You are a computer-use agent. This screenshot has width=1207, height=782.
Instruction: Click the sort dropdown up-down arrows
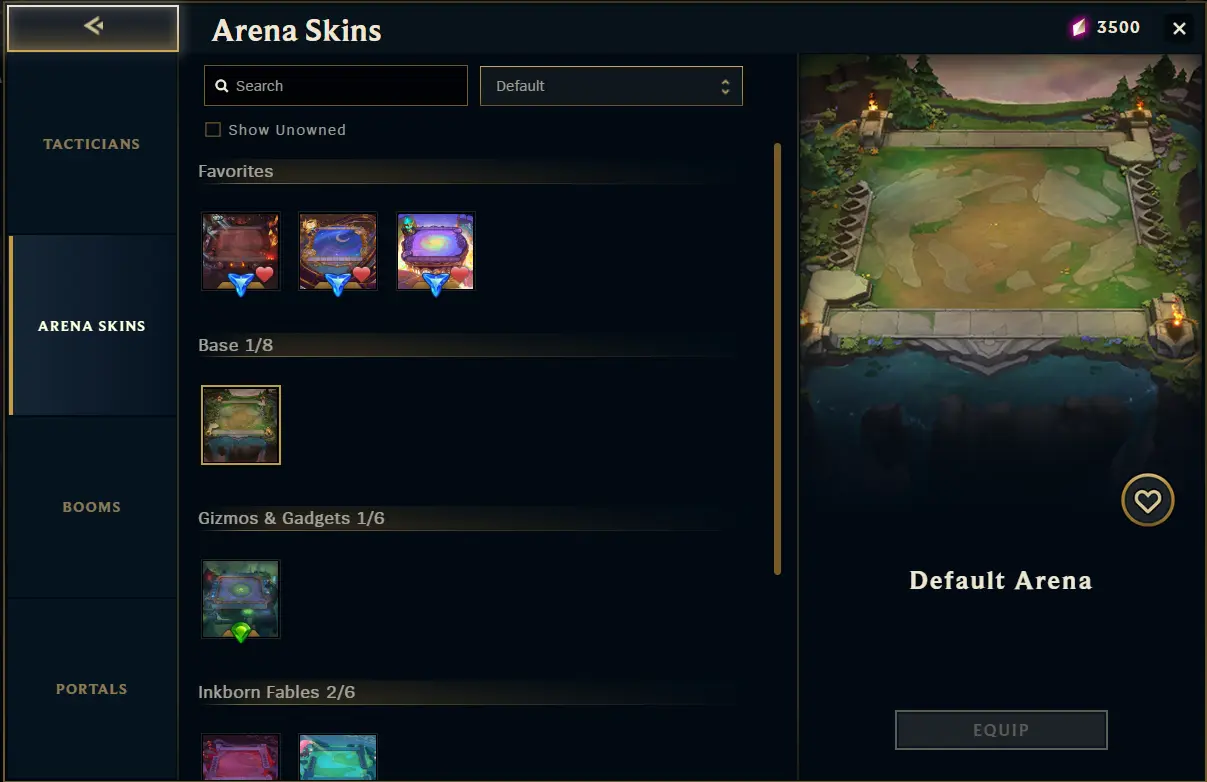click(725, 86)
